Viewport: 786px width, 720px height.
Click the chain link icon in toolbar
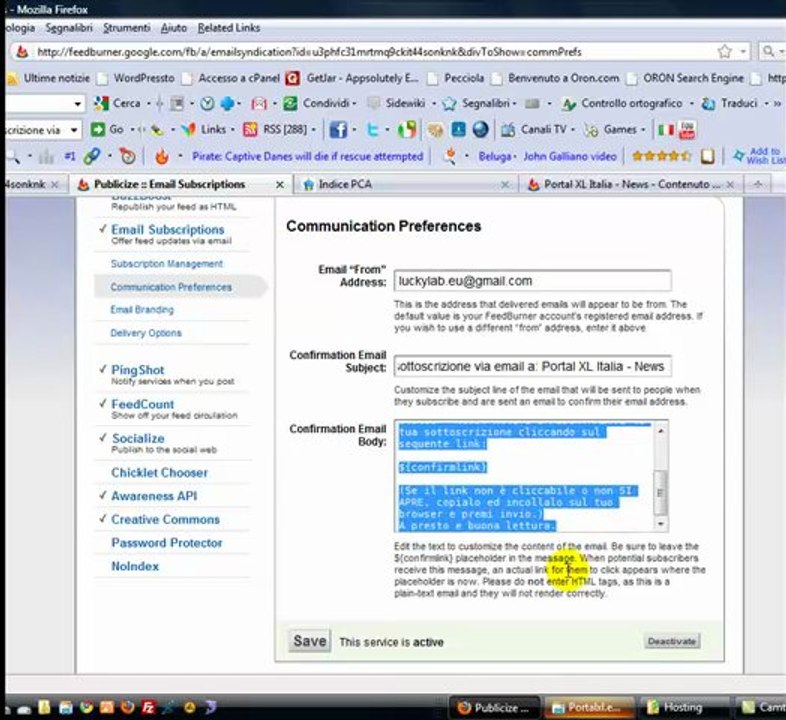(x=92, y=156)
